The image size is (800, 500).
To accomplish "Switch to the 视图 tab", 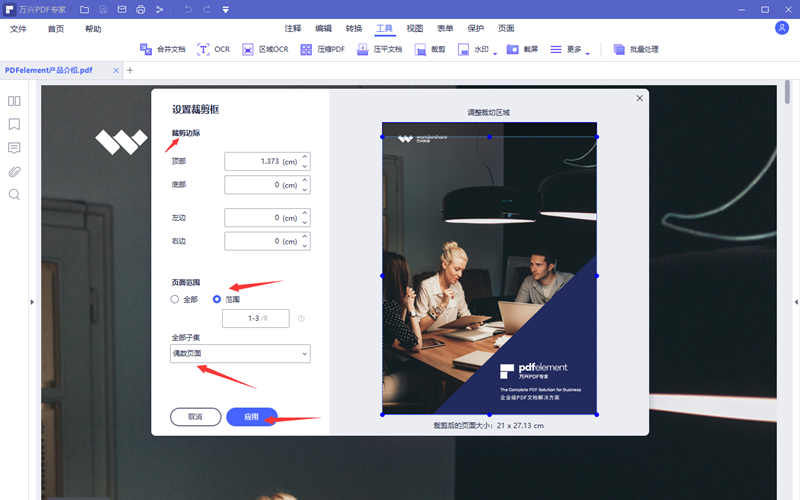I will (x=415, y=29).
